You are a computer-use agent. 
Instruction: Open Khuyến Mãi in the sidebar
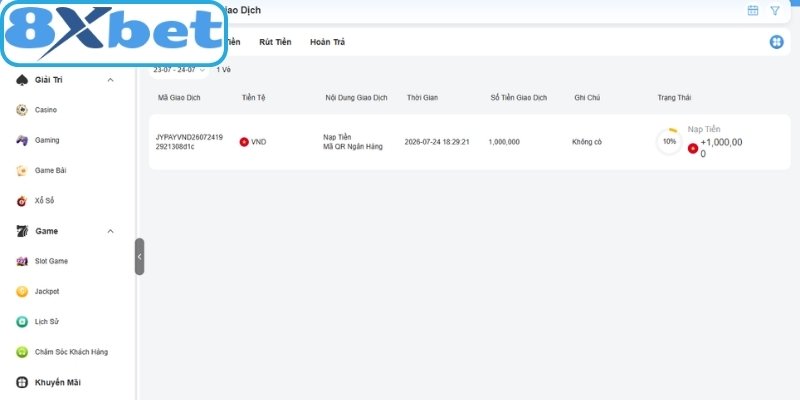[x=58, y=382]
